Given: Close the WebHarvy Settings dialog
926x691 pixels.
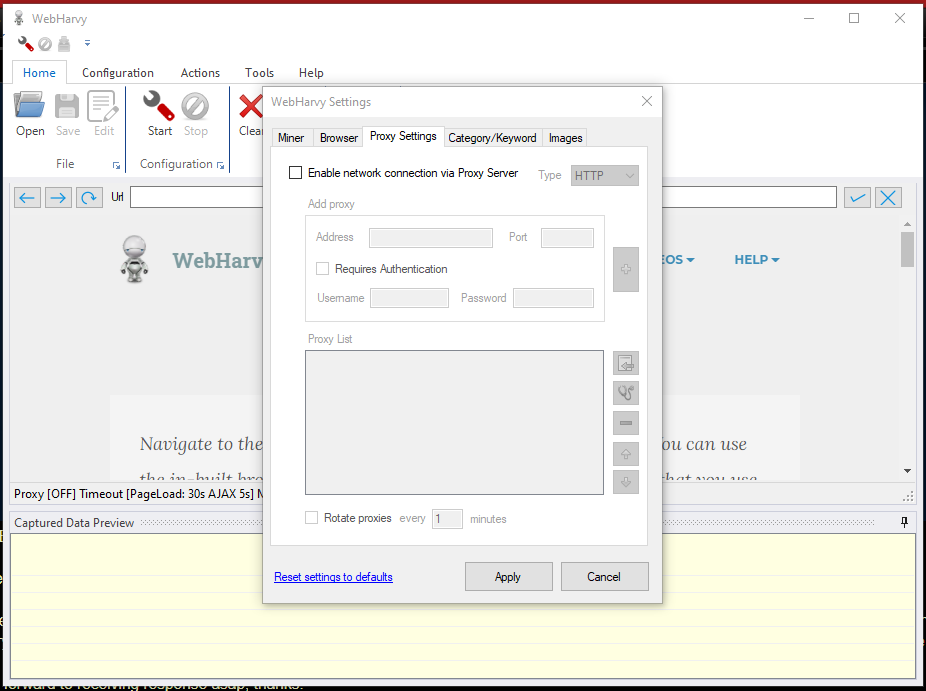Looking at the screenshot, I should tap(647, 102).
